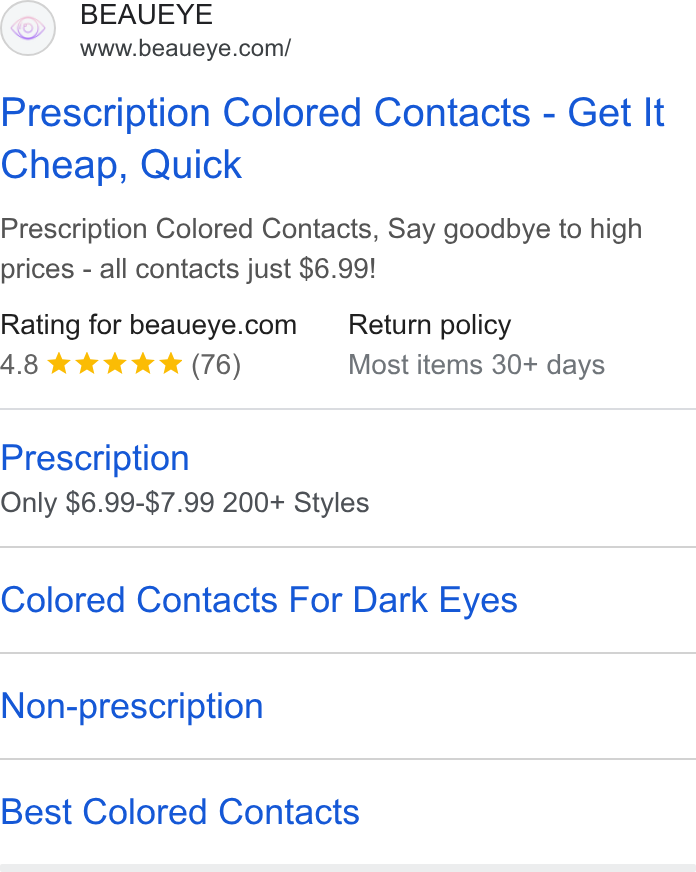Click the "Only $6.99-$7.99 200+ Styles" text

pyautogui.click(x=185, y=503)
